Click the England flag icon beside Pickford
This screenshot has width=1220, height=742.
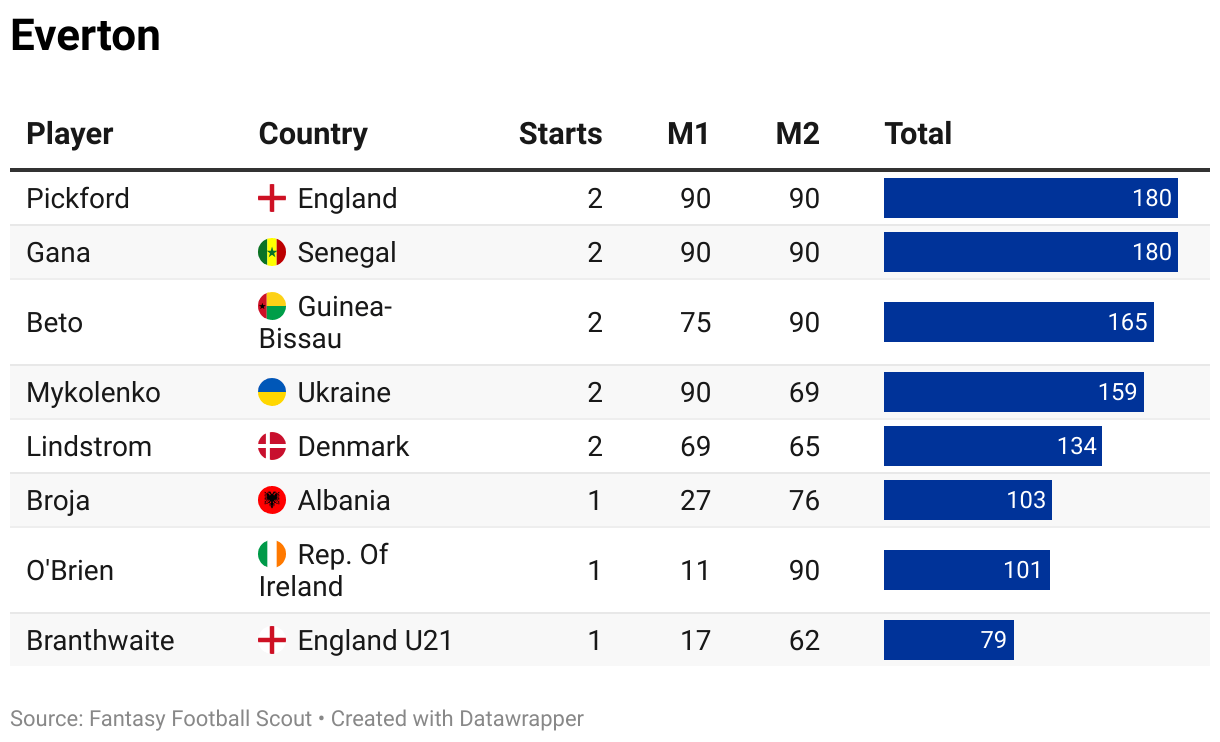(x=272, y=198)
